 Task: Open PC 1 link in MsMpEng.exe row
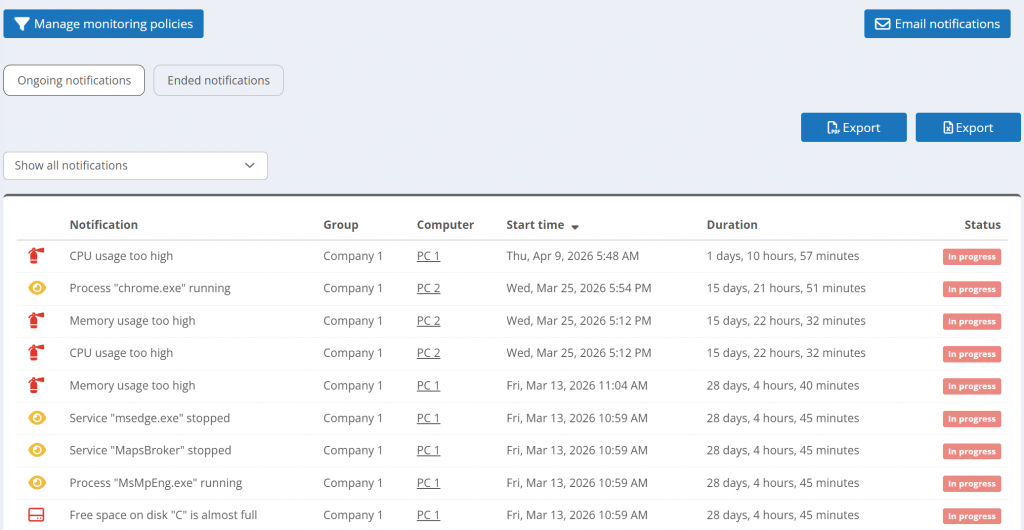pyautogui.click(x=428, y=483)
